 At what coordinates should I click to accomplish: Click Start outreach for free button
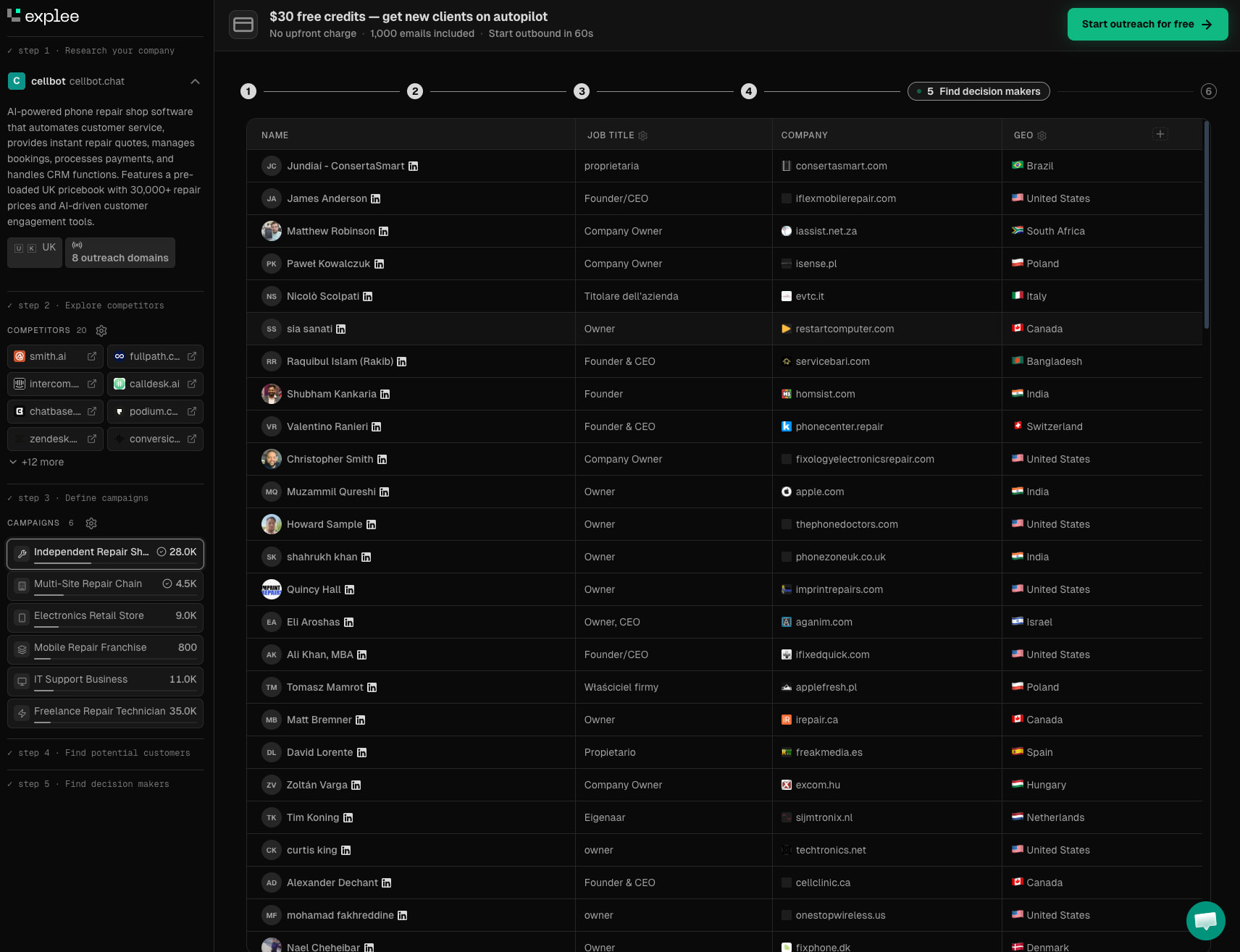click(1147, 24)
